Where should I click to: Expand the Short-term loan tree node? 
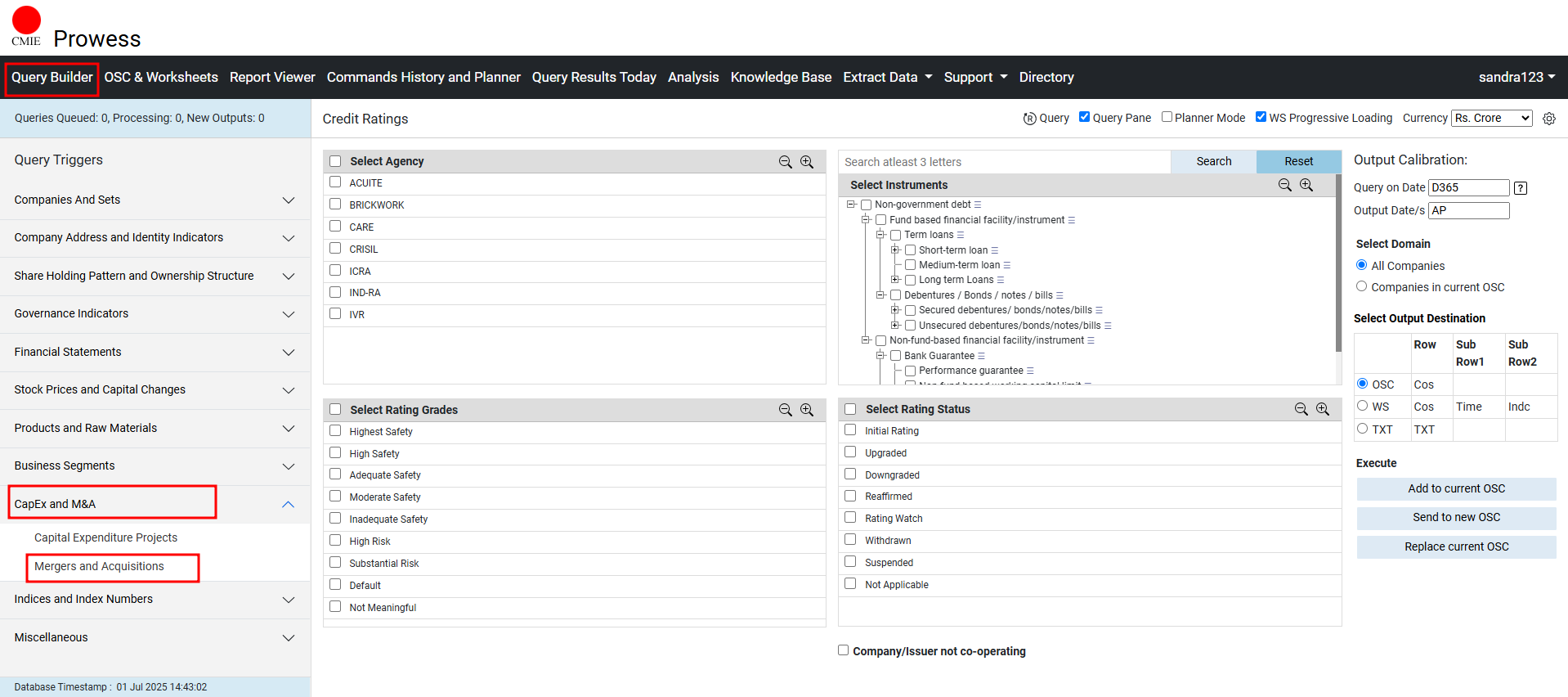[895, 250]
